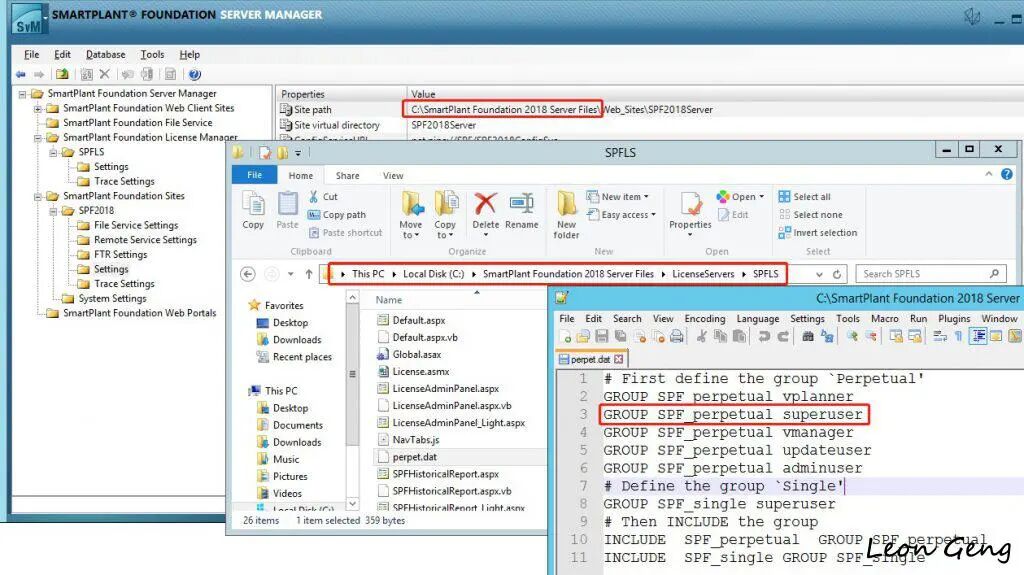Select NavTabs.js in file list
The image size is (1024, 575).
pyautogui.click(x=415, y=440)
